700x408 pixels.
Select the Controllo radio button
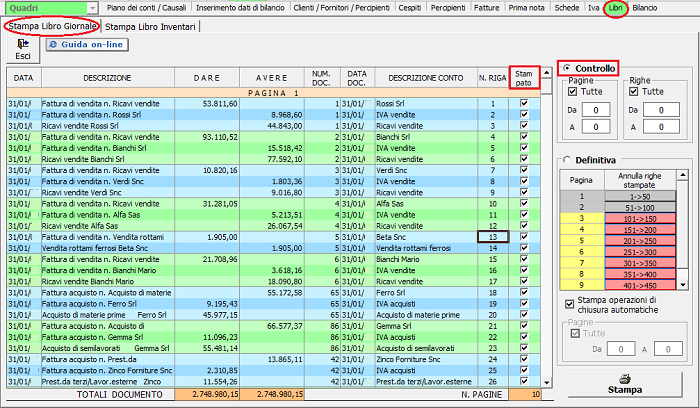pyautogui.click(x=566, y=68)
